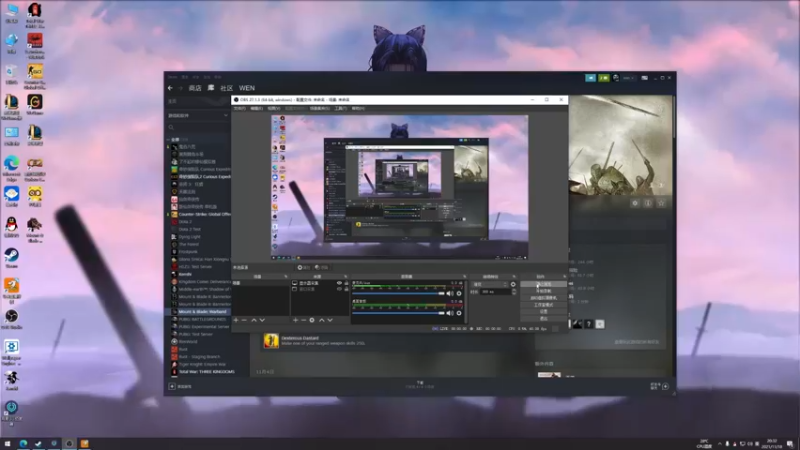Open OBS Edit menu

(257, 109)
